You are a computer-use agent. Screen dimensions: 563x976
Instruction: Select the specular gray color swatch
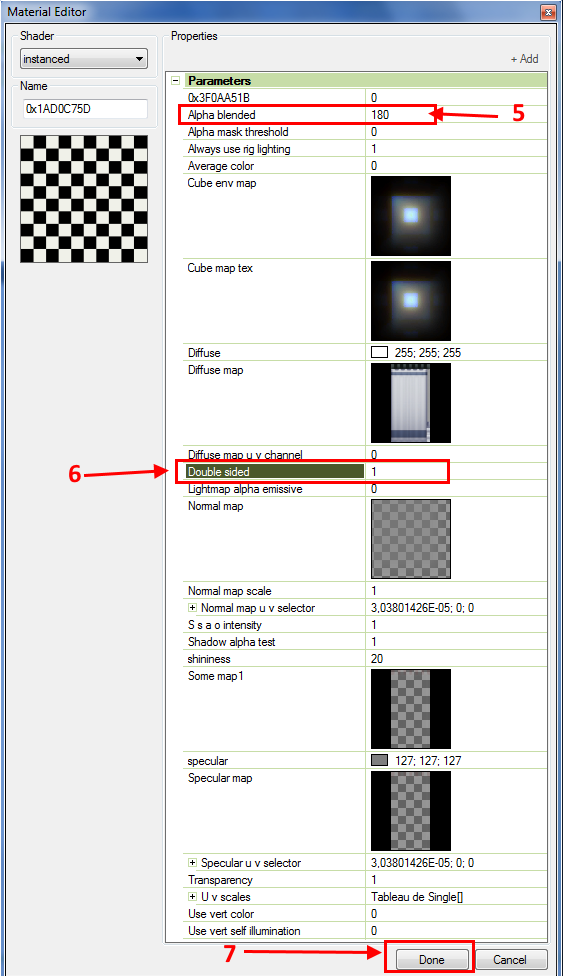[x=379, y=761]
